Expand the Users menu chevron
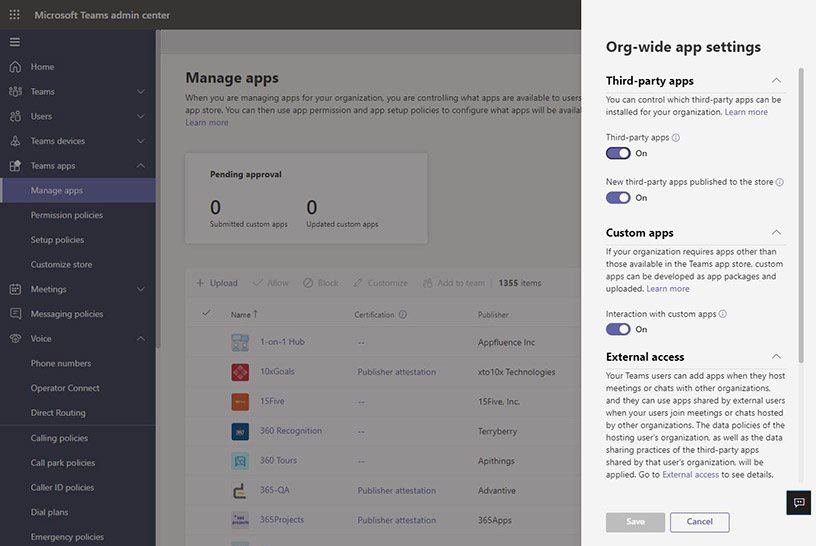The width and height of the screenshot is (816, 546). (x=141, y=116)
